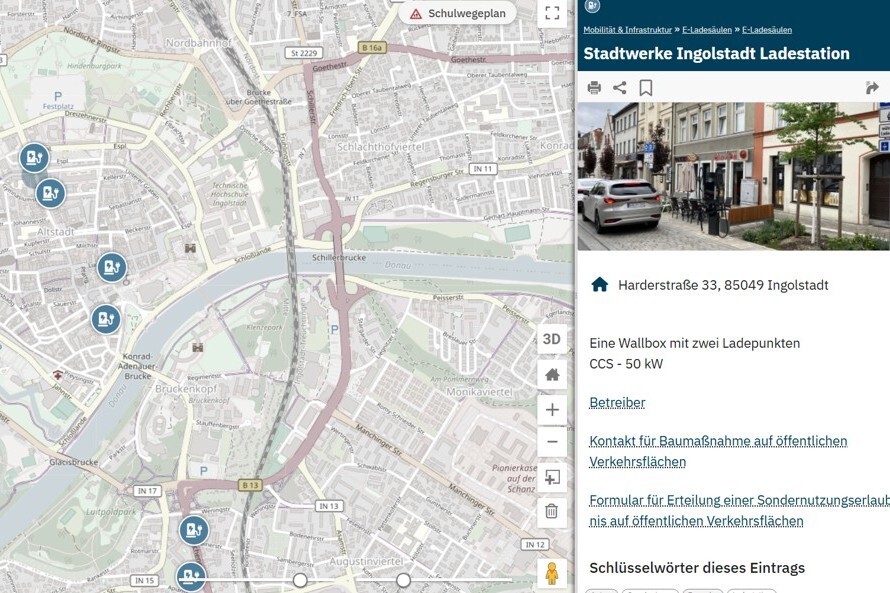Click the Schillerbrücke label on the map
This screenshot has width=890, height=593.
tap(339, 258)
